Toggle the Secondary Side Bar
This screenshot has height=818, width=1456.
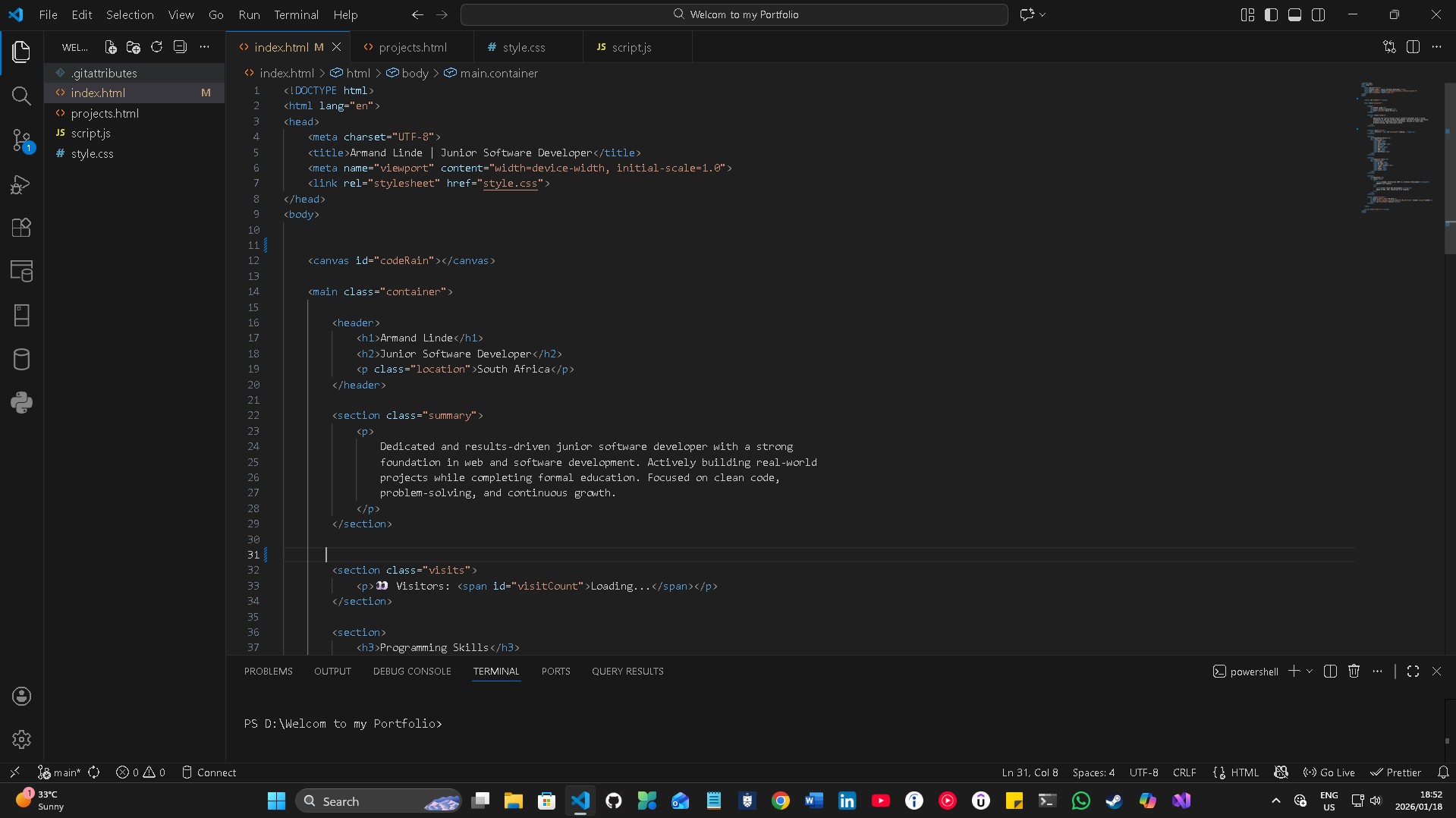1319,14
